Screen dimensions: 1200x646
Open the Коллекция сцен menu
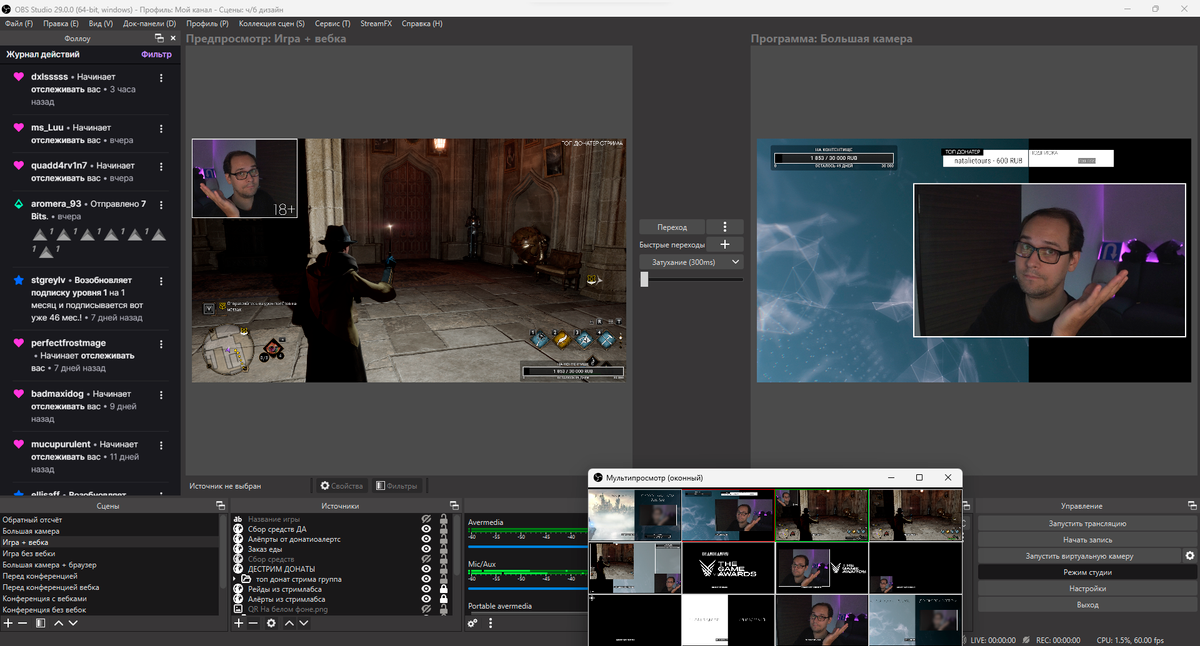(272, 23)
